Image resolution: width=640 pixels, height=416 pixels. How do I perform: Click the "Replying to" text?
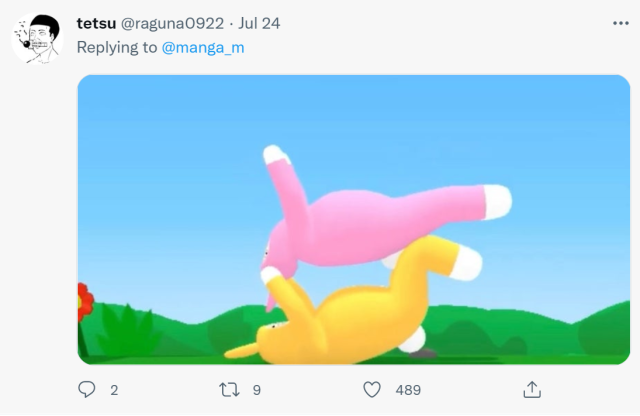tap(116, 46)
